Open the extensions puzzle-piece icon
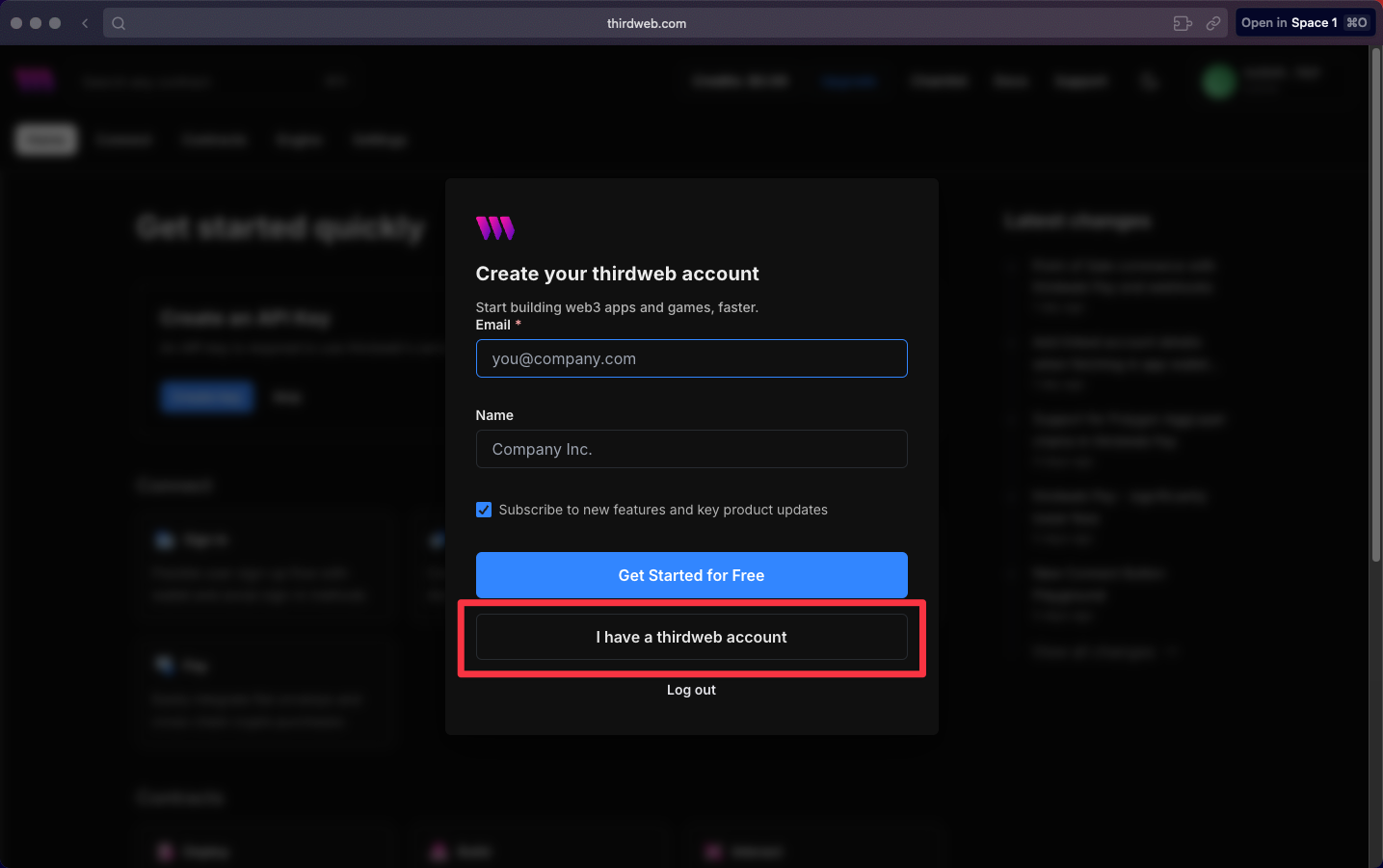Image resolution: width=1383 pixels, height=868 pixels. [1183, 23]
